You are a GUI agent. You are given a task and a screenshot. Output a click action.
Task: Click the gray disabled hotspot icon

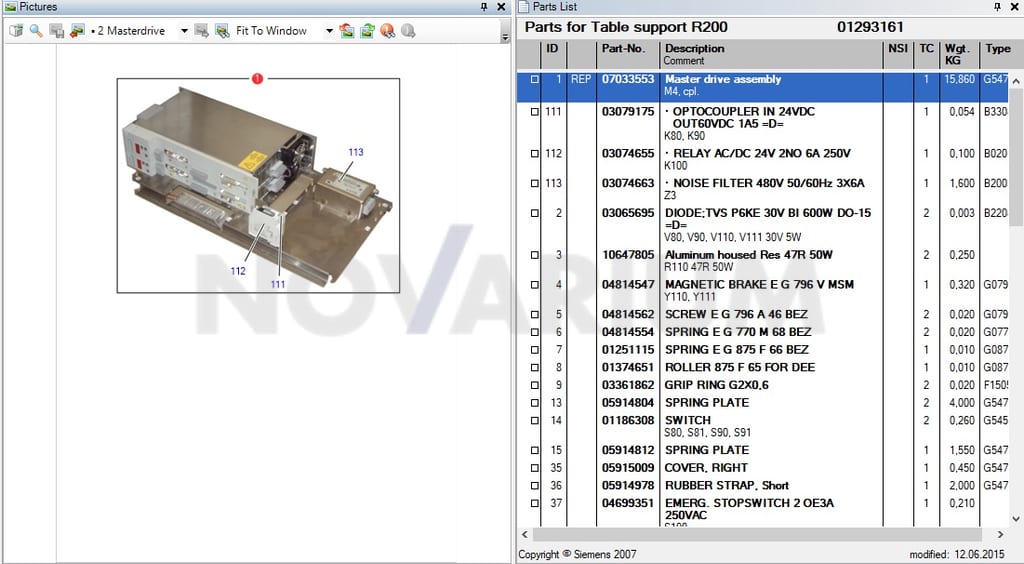408,31
